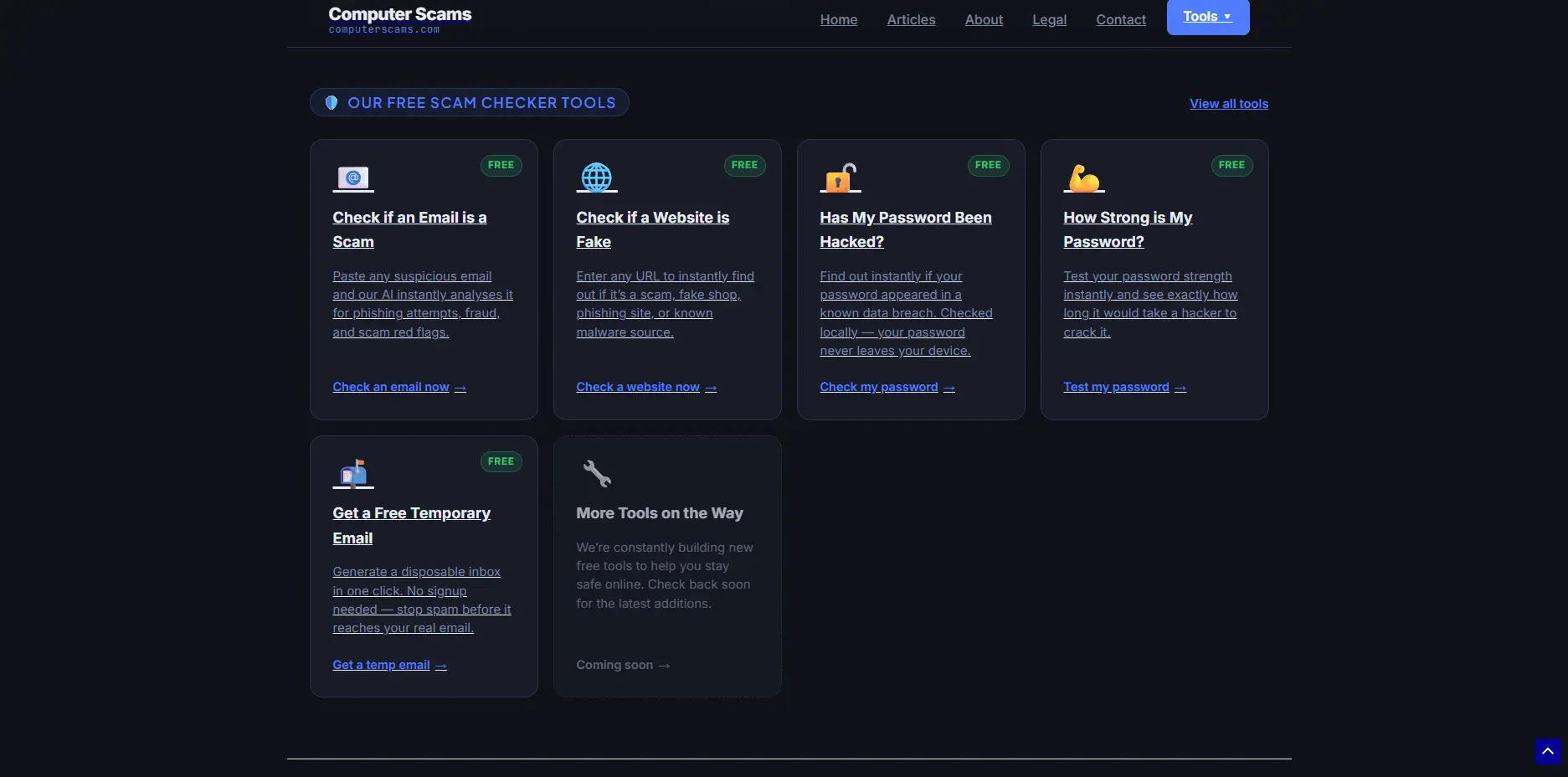Click the flexed bicep icon

1084,178
